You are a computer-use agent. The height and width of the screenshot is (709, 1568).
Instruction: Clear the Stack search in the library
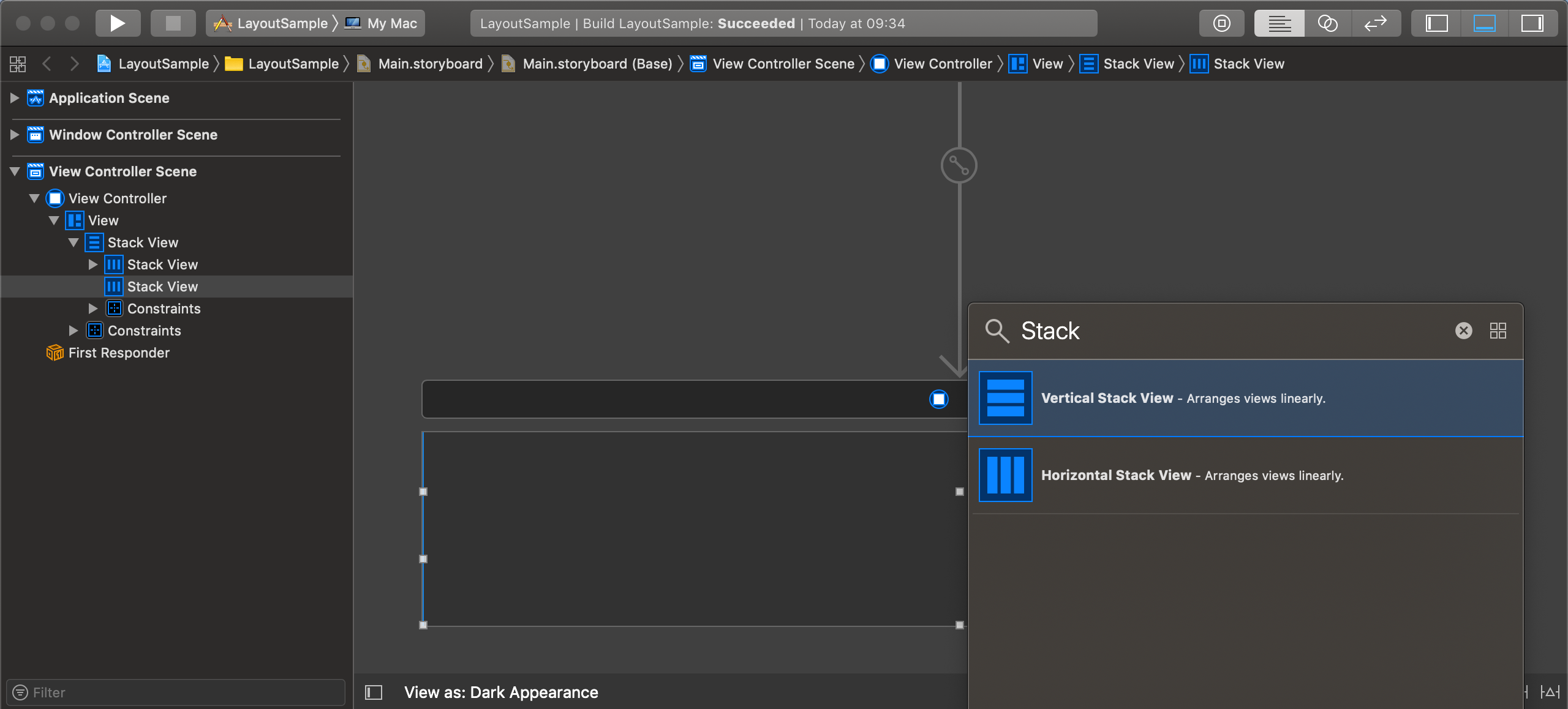point(1463,331)
